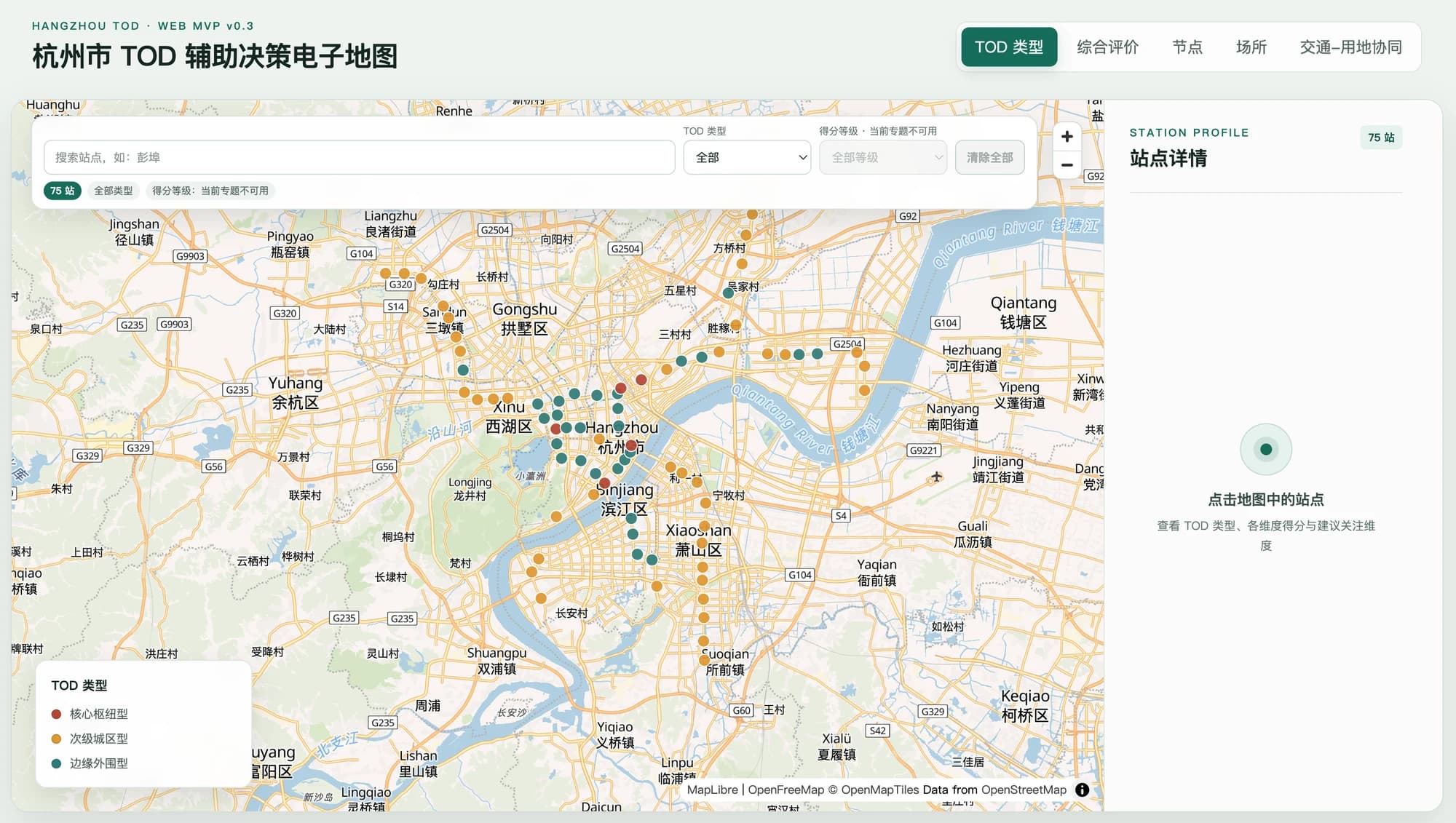Open the 节点 tab
Viewport: 1456px width, 823px height.
coord(1187,47)
